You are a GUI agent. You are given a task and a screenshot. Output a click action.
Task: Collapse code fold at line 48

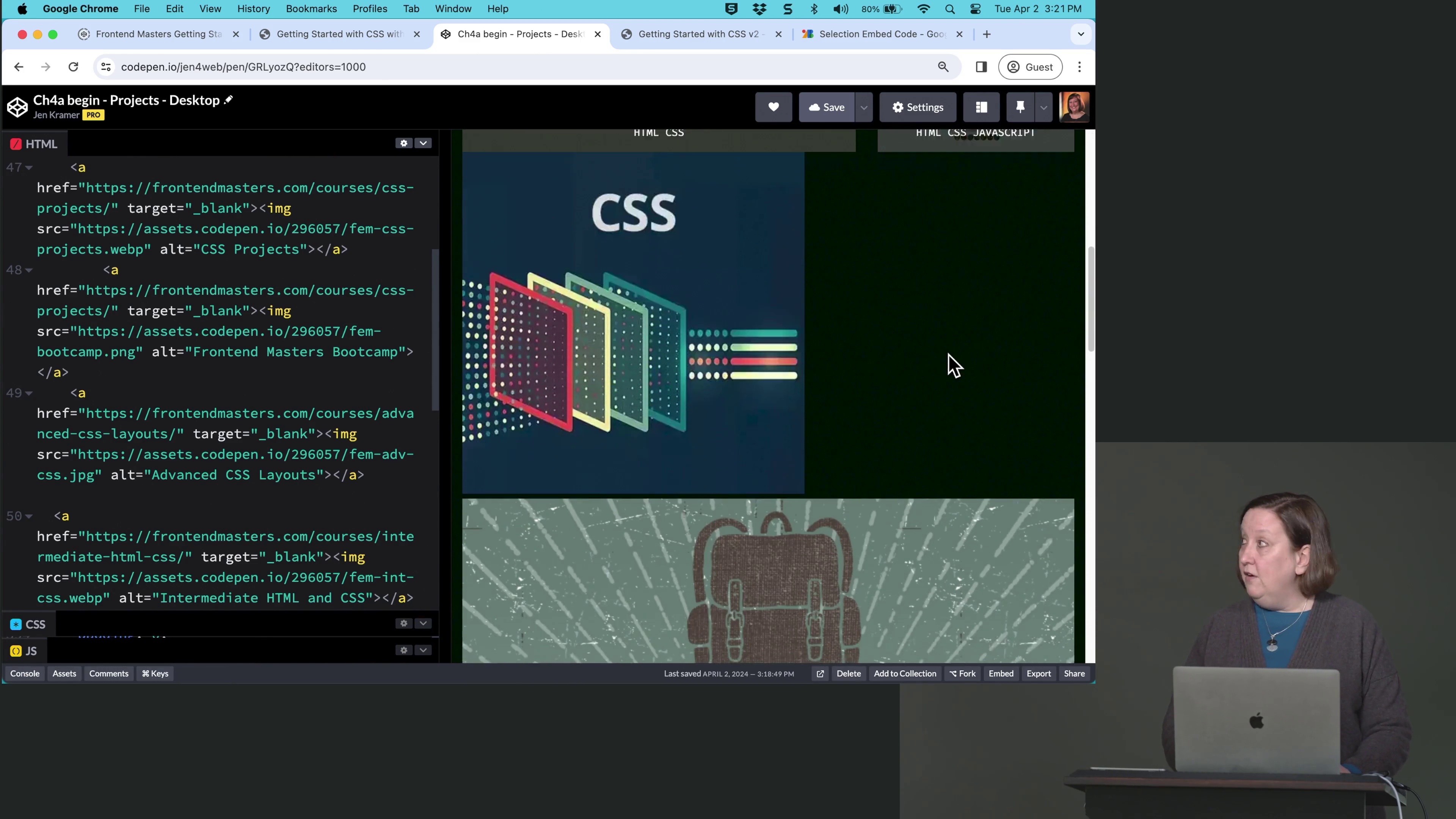pos(29,270)
